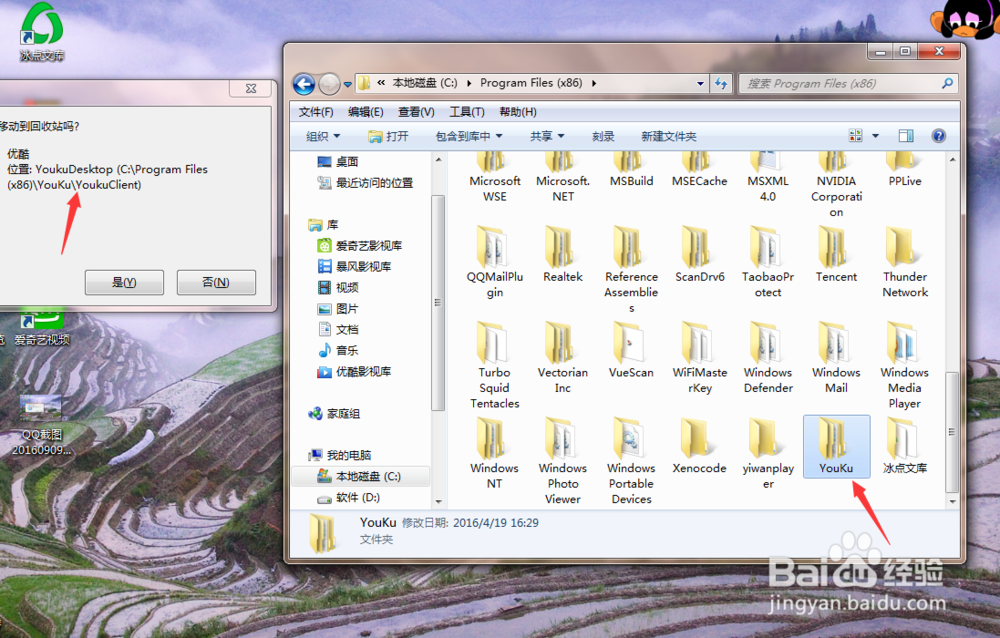1000x638 pixels.
Task: Select the Realtek folder icon
Action: tap(562, 246)
